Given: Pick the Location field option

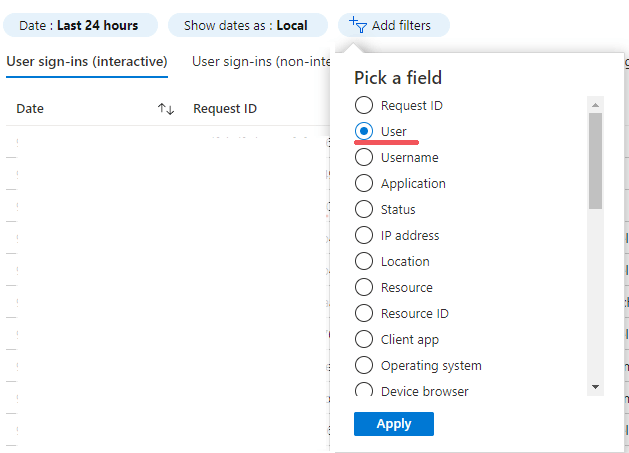Looking at the screenshot, I should pos(364,261).
